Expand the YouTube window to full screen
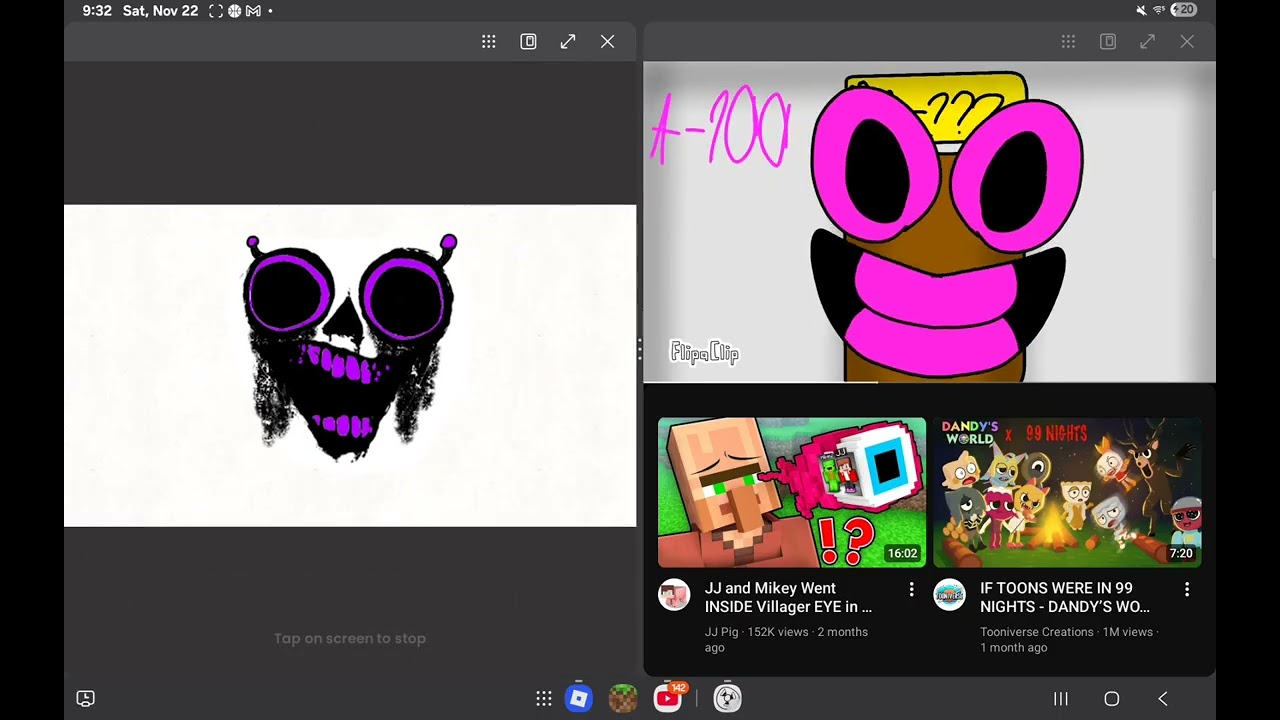This screenshot has width=1280, height=720. (x=1147, y=41)
